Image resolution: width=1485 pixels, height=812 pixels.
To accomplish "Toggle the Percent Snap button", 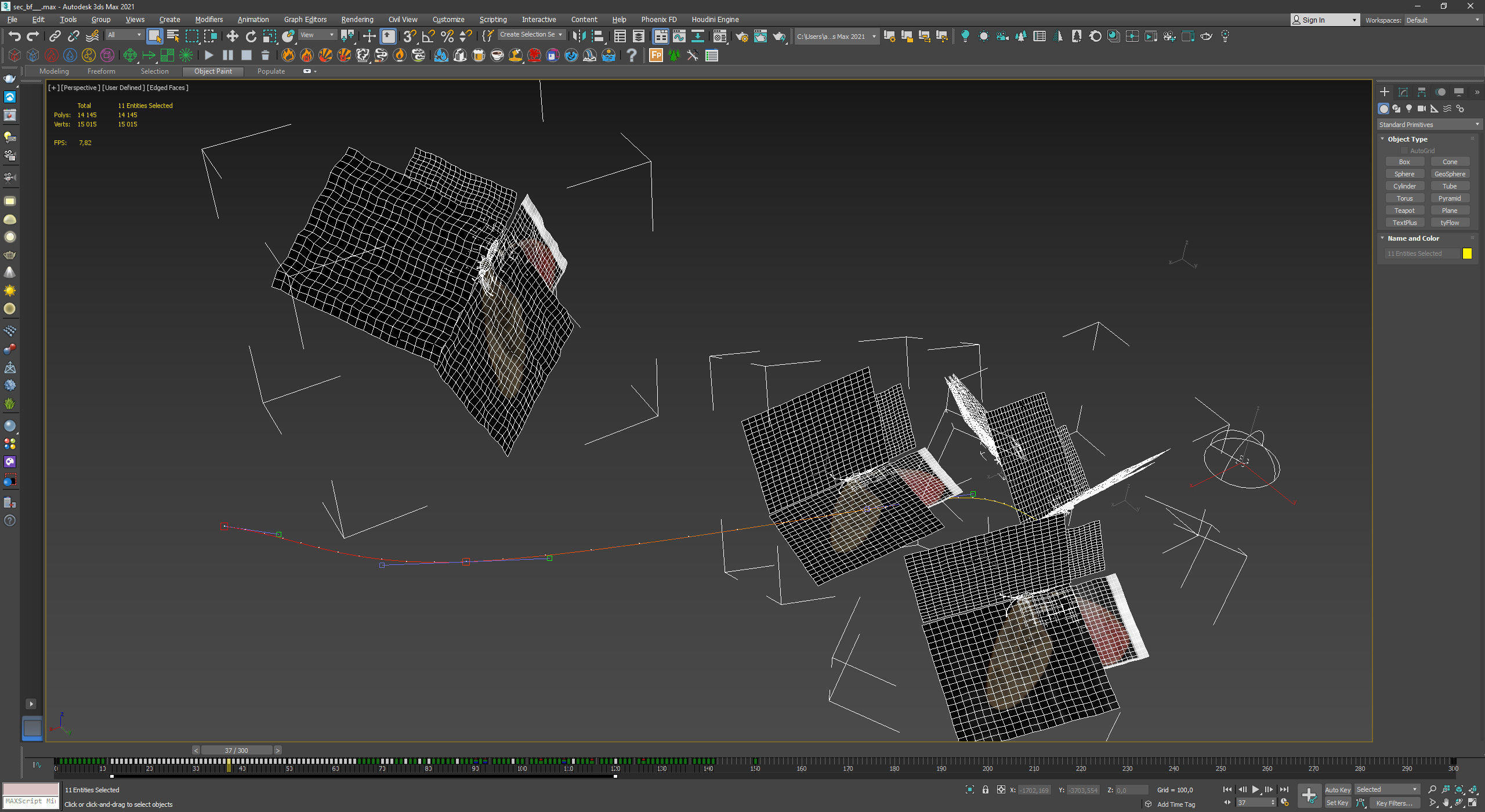I will pos(447,37).
